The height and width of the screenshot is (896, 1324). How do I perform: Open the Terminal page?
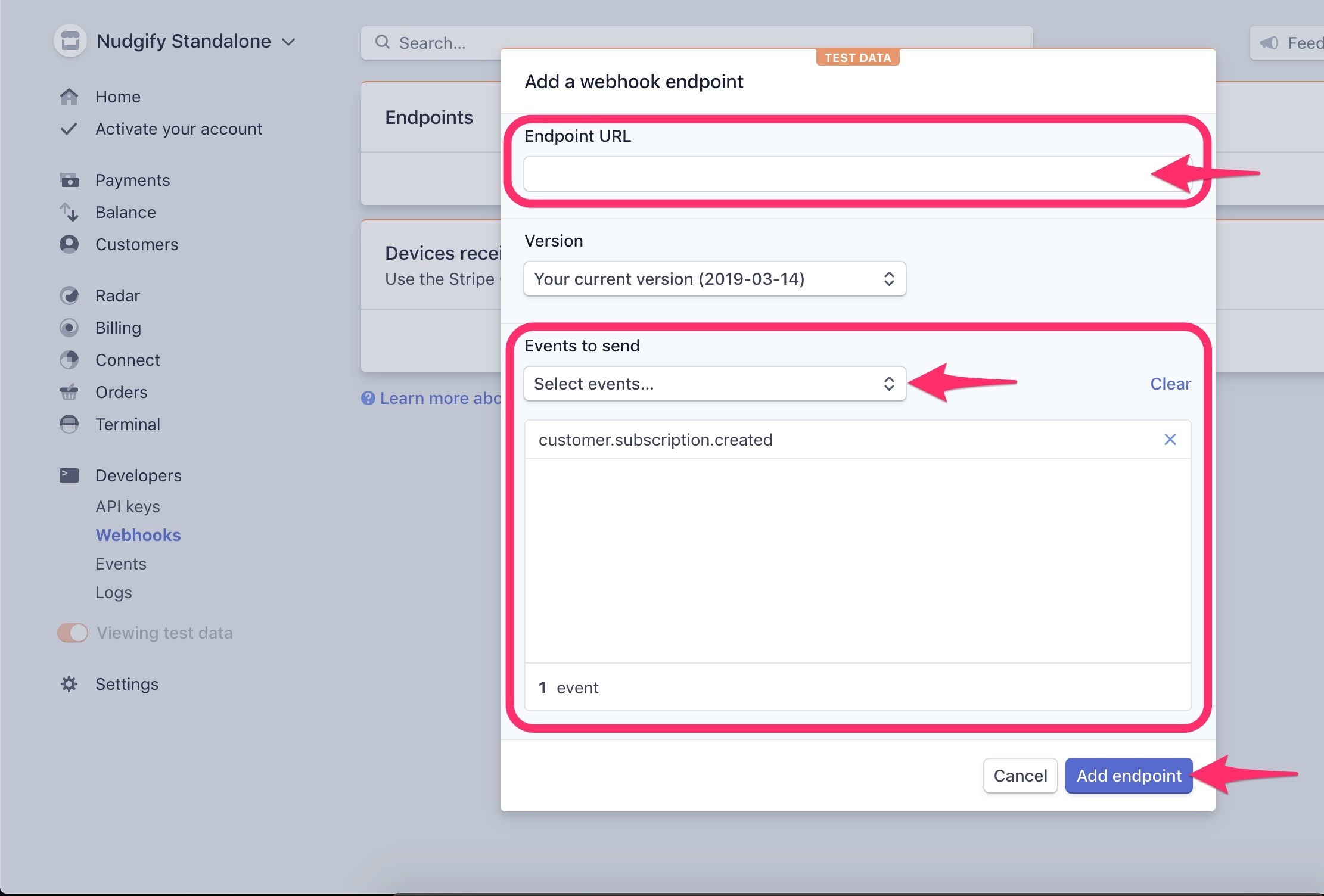128,424
